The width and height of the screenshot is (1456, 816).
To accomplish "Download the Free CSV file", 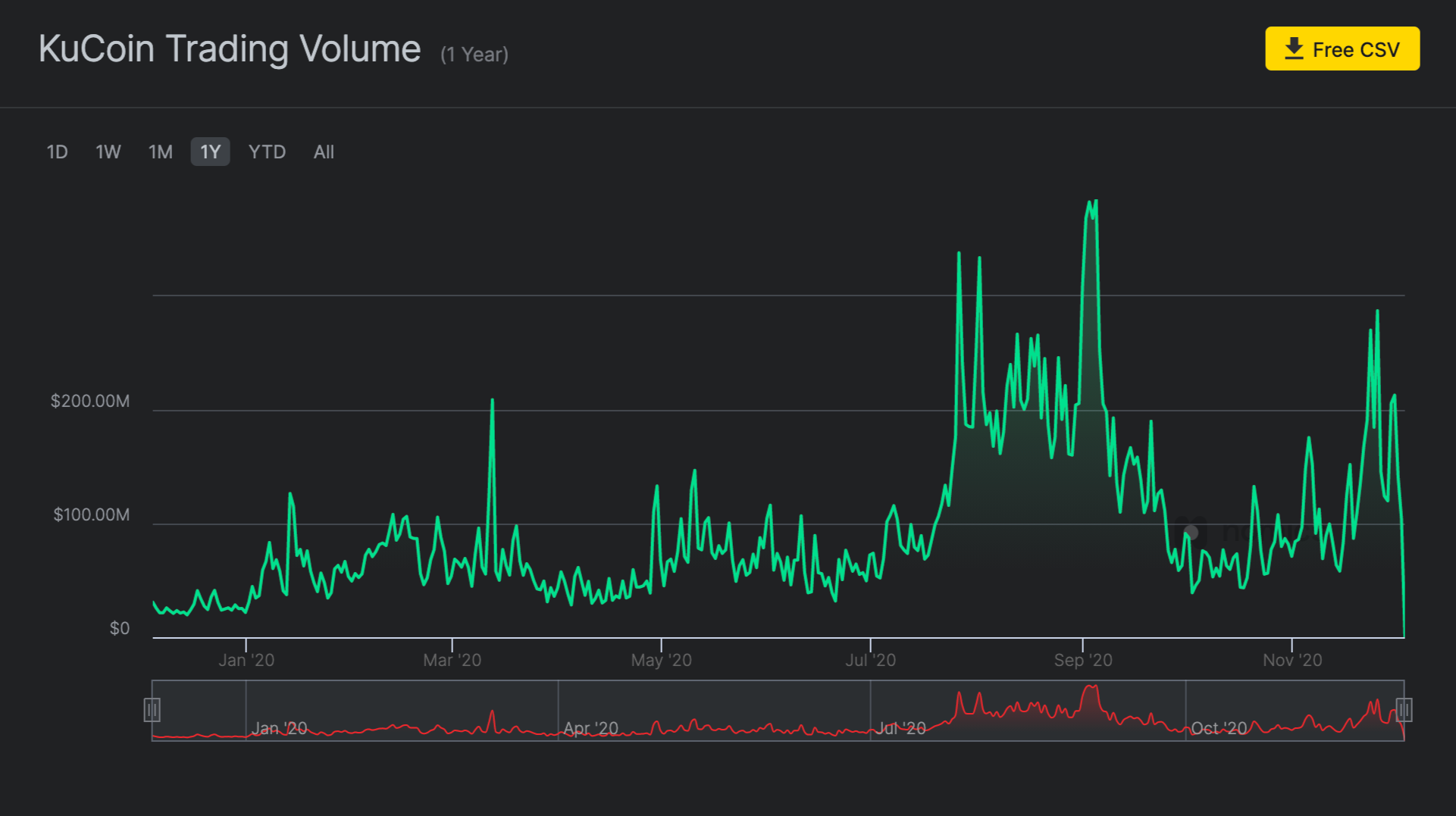I will point(1342,48).
